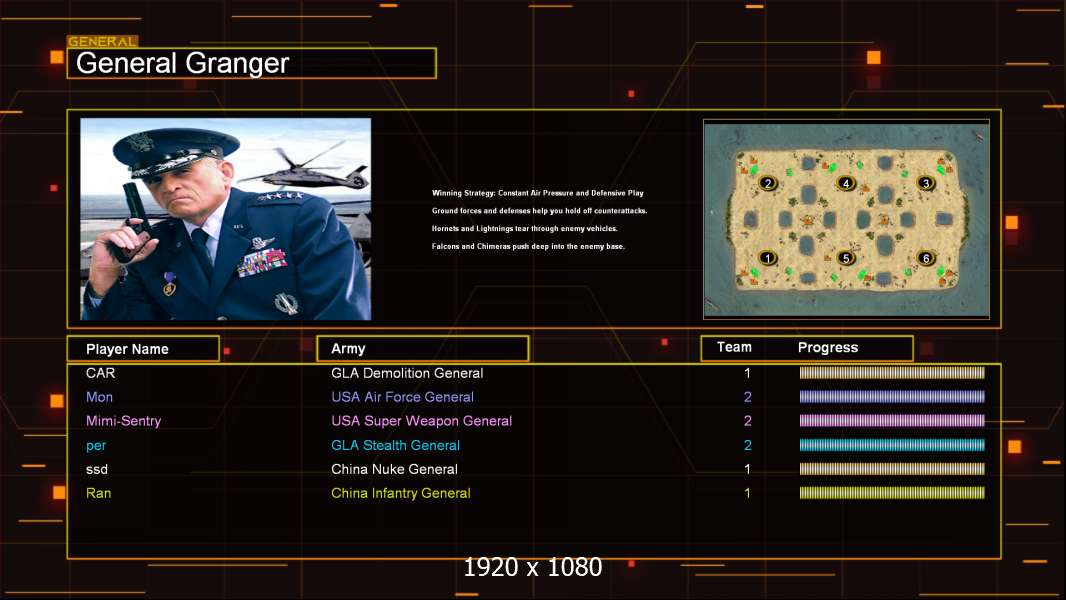Viewport: 1066px width, 600px height.
Task: Select player name Ran
Action: (x=98, y=493)
